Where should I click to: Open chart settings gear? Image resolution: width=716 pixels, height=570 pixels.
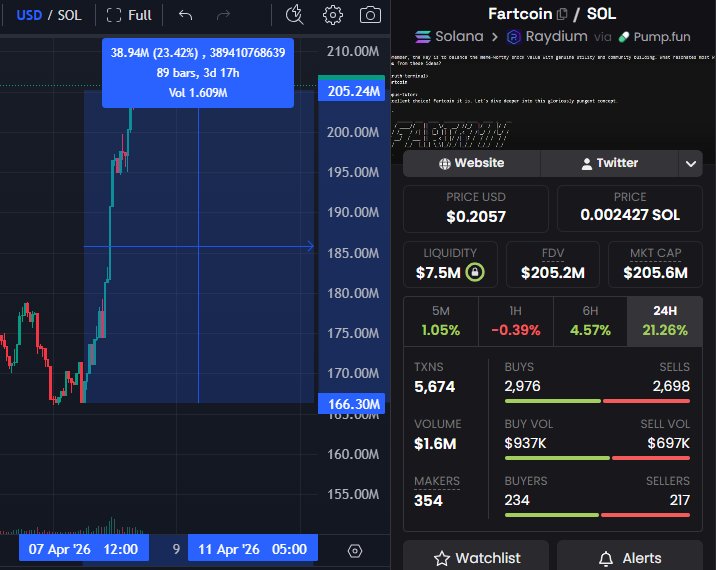[332, 15]
